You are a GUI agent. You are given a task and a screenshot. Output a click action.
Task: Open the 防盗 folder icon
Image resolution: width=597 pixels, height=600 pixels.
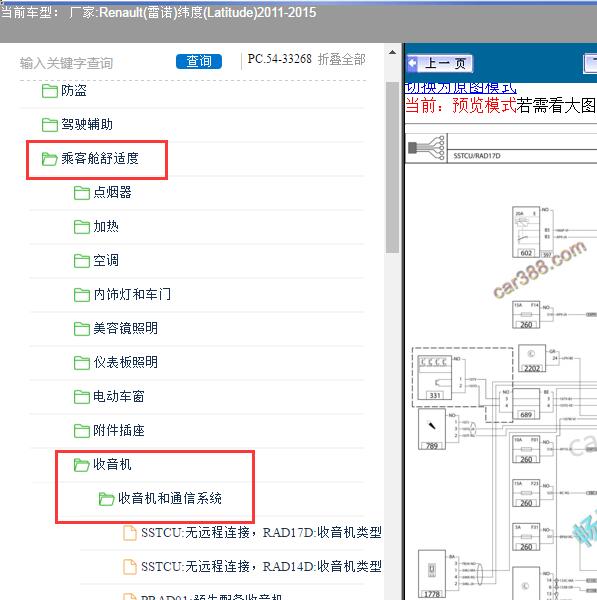49,91
